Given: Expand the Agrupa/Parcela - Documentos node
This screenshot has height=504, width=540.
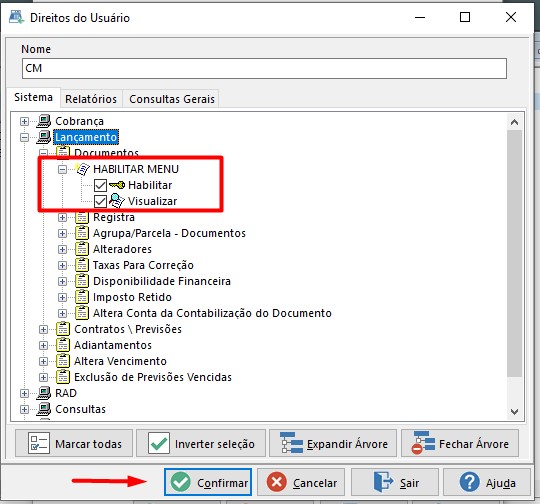Looking at the screenshot, I should point(62,233).
